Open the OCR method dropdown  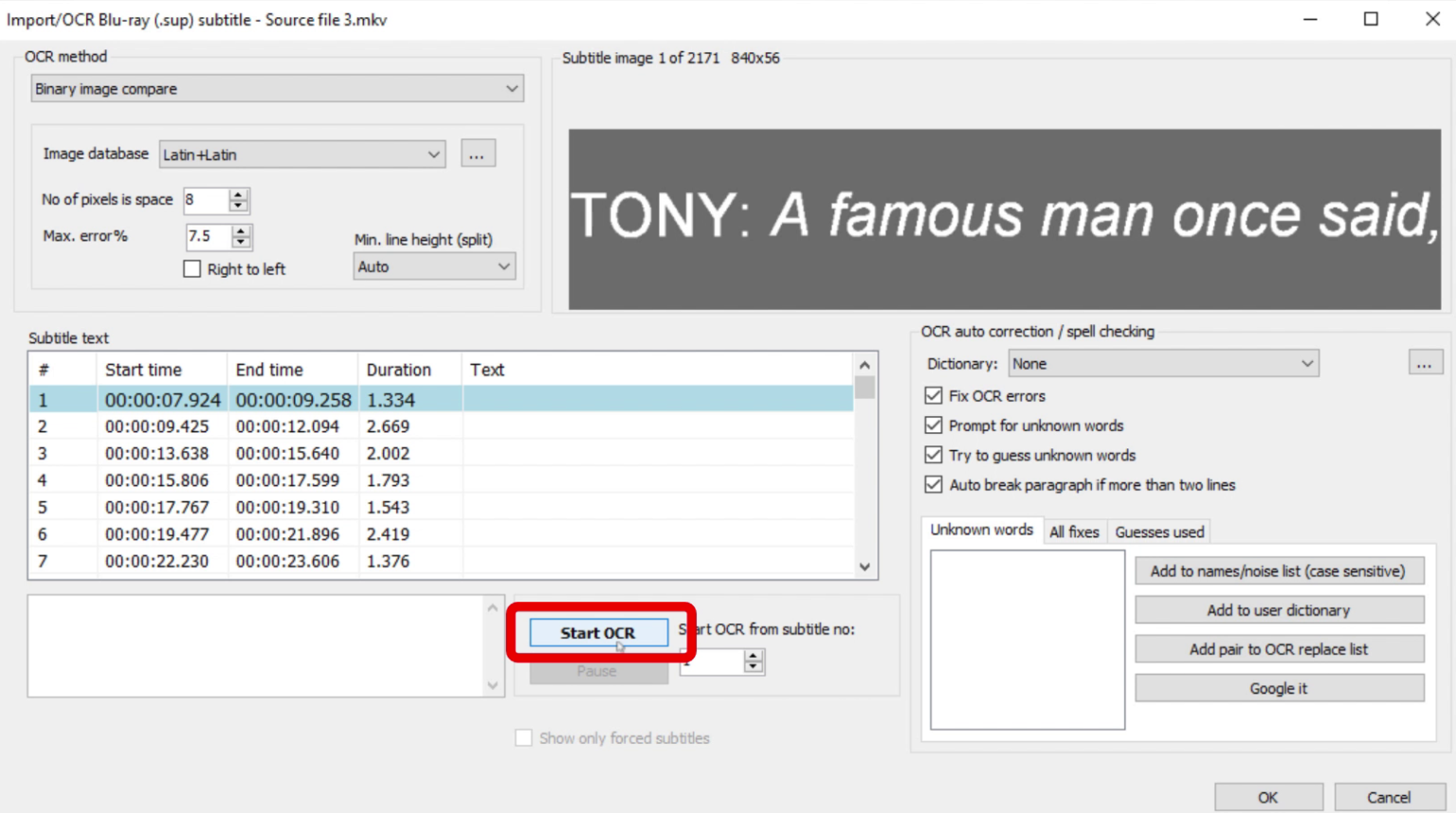pos(277,88)
